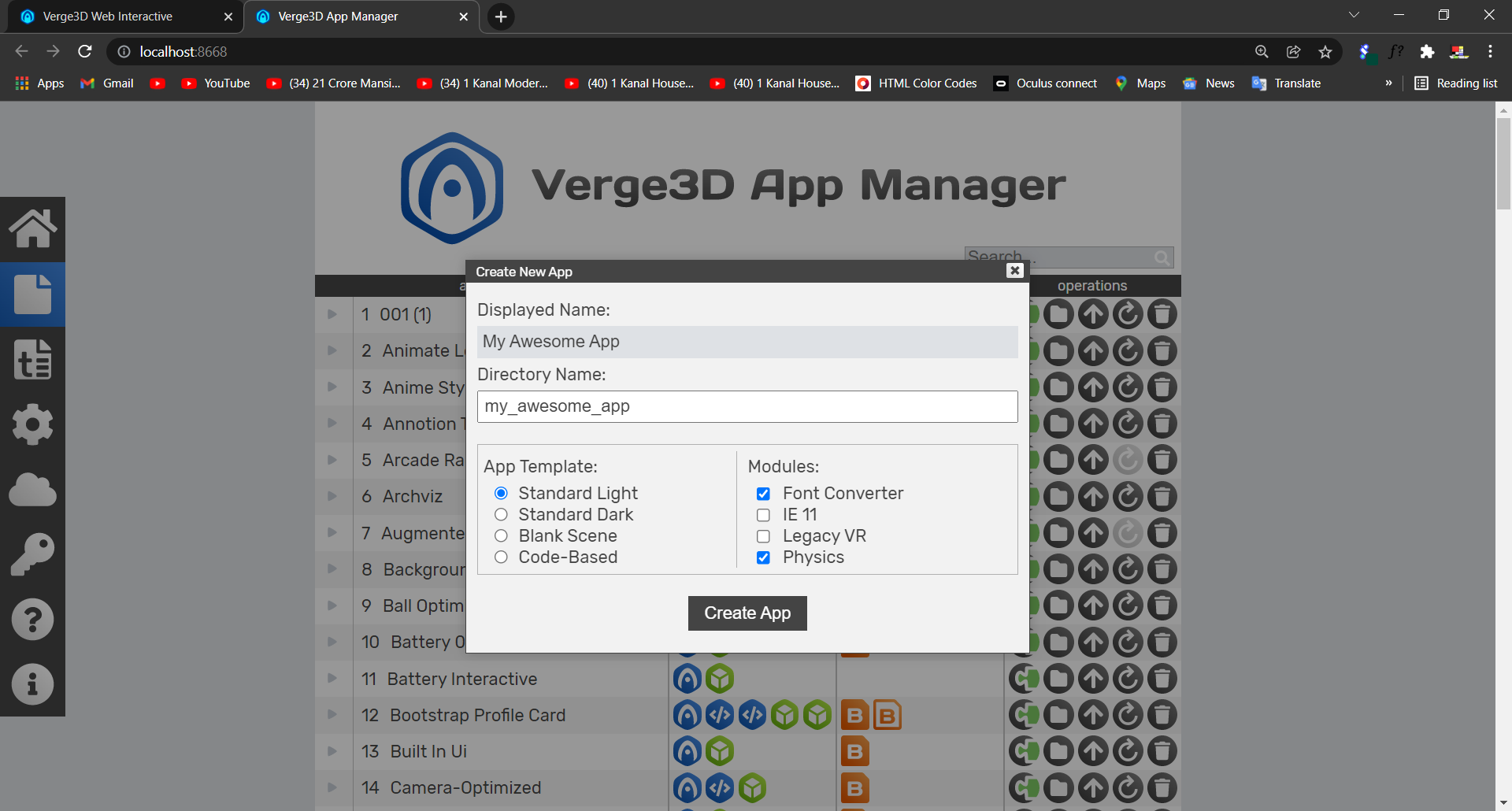Open Chrome three-dot menu
The width and height of the screenshot is (1512, 811).
pos(1490,52)
